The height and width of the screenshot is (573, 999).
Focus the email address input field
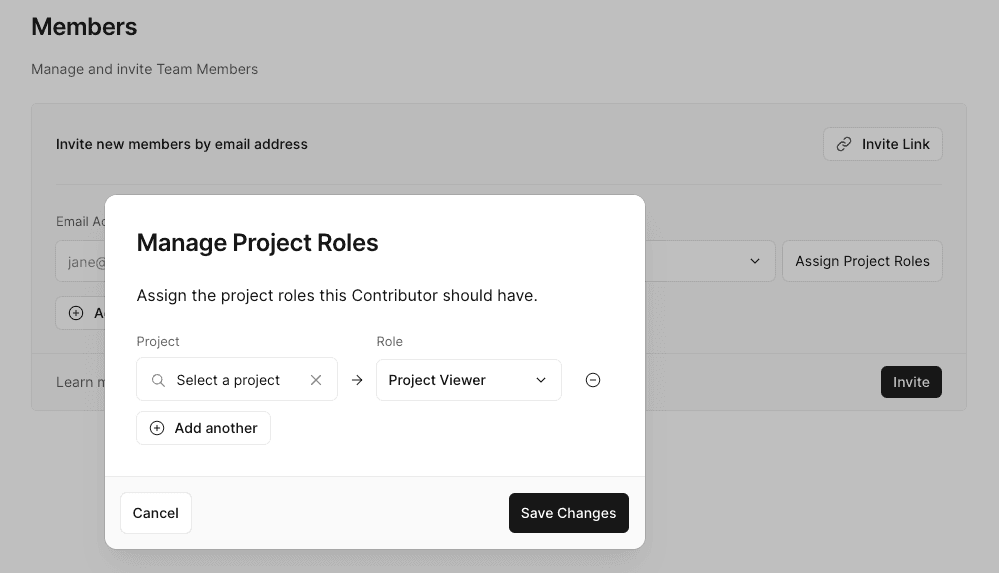[x=80, y=262]
